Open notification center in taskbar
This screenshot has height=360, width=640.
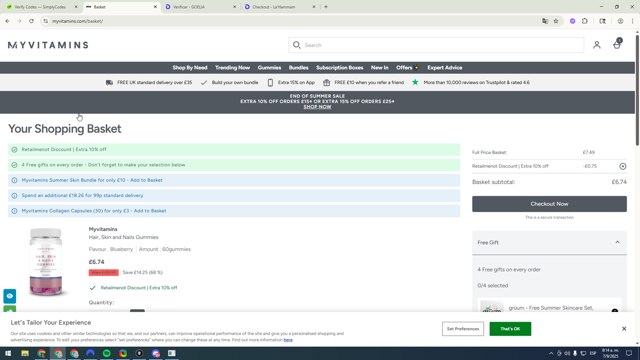(x=629, y=353)
